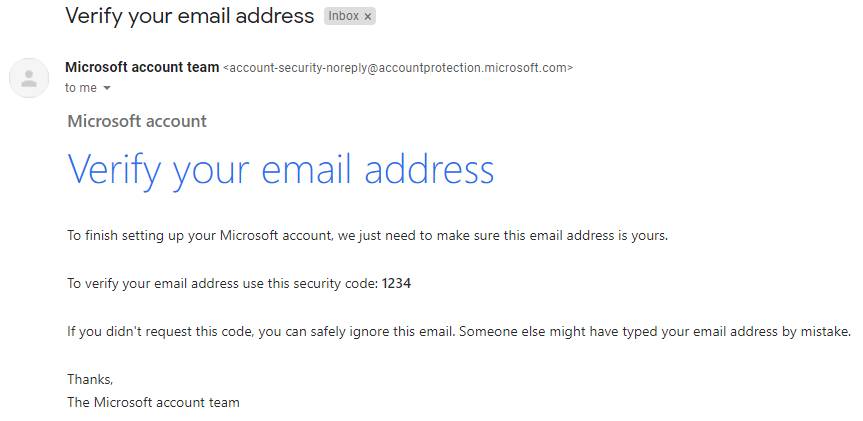Select the account-security-noreply sender email address
Image resolution: width=863 pixels, height=421 pixels.
pyautogui.click(x=398, y=68)
